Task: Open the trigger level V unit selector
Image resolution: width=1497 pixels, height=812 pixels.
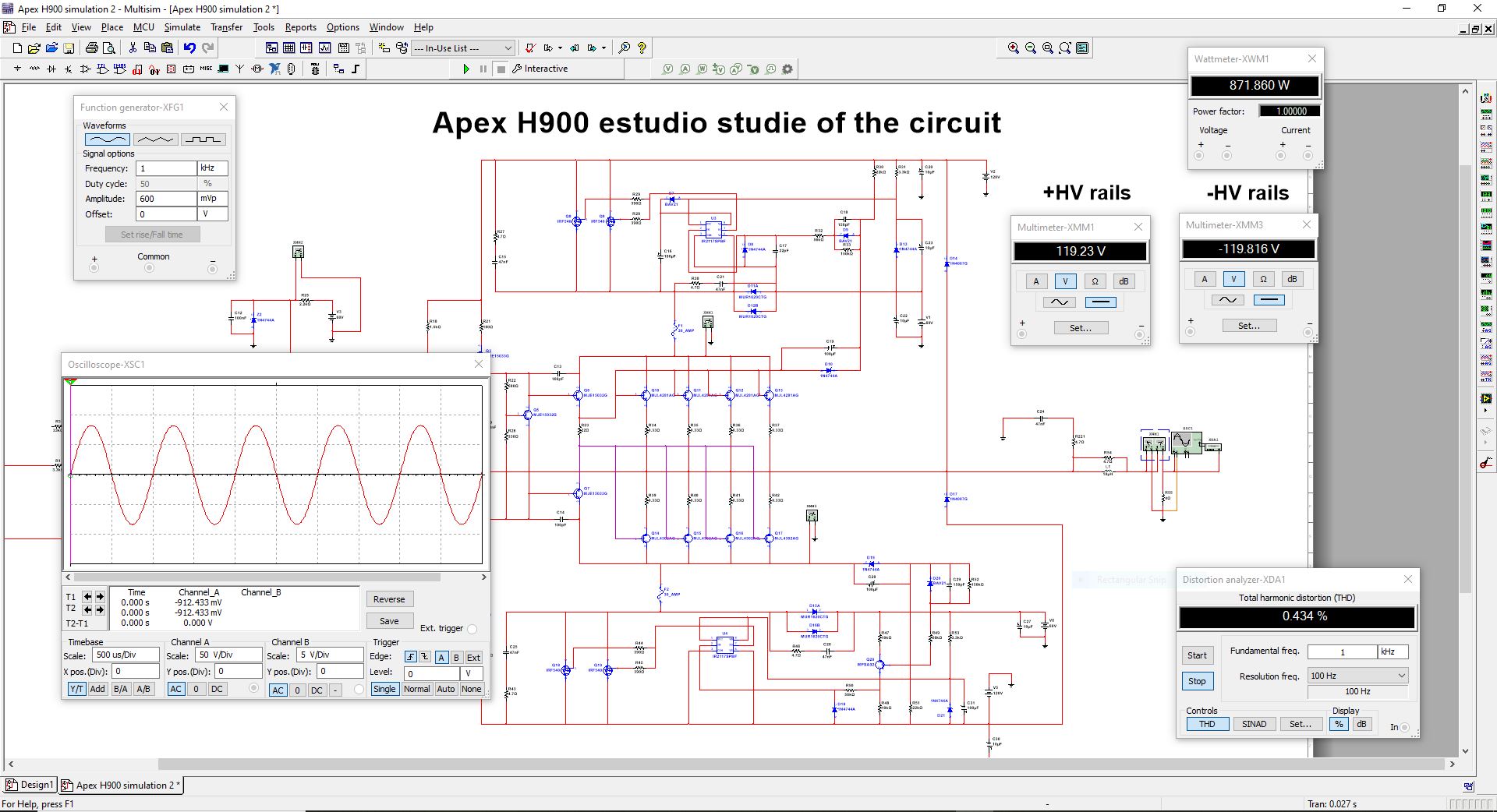Action: coord(472,673)
